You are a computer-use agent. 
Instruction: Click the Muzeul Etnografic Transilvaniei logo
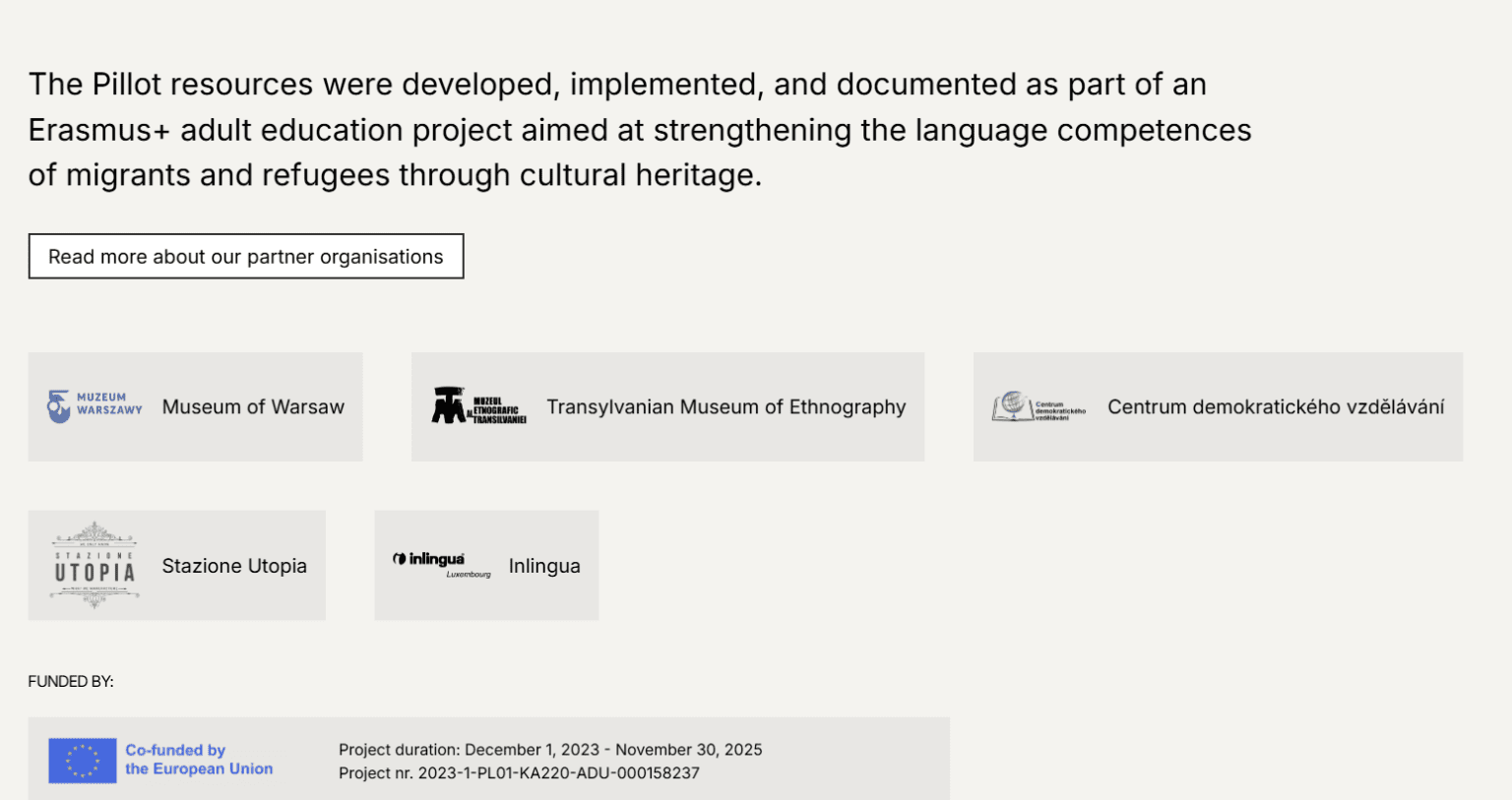(x=478, y=405)
